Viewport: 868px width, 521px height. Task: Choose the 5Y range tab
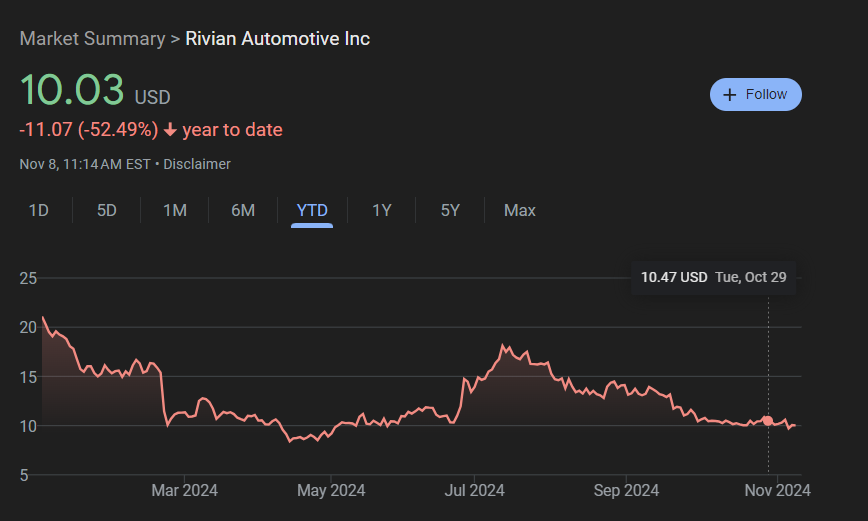click(450, 210)
